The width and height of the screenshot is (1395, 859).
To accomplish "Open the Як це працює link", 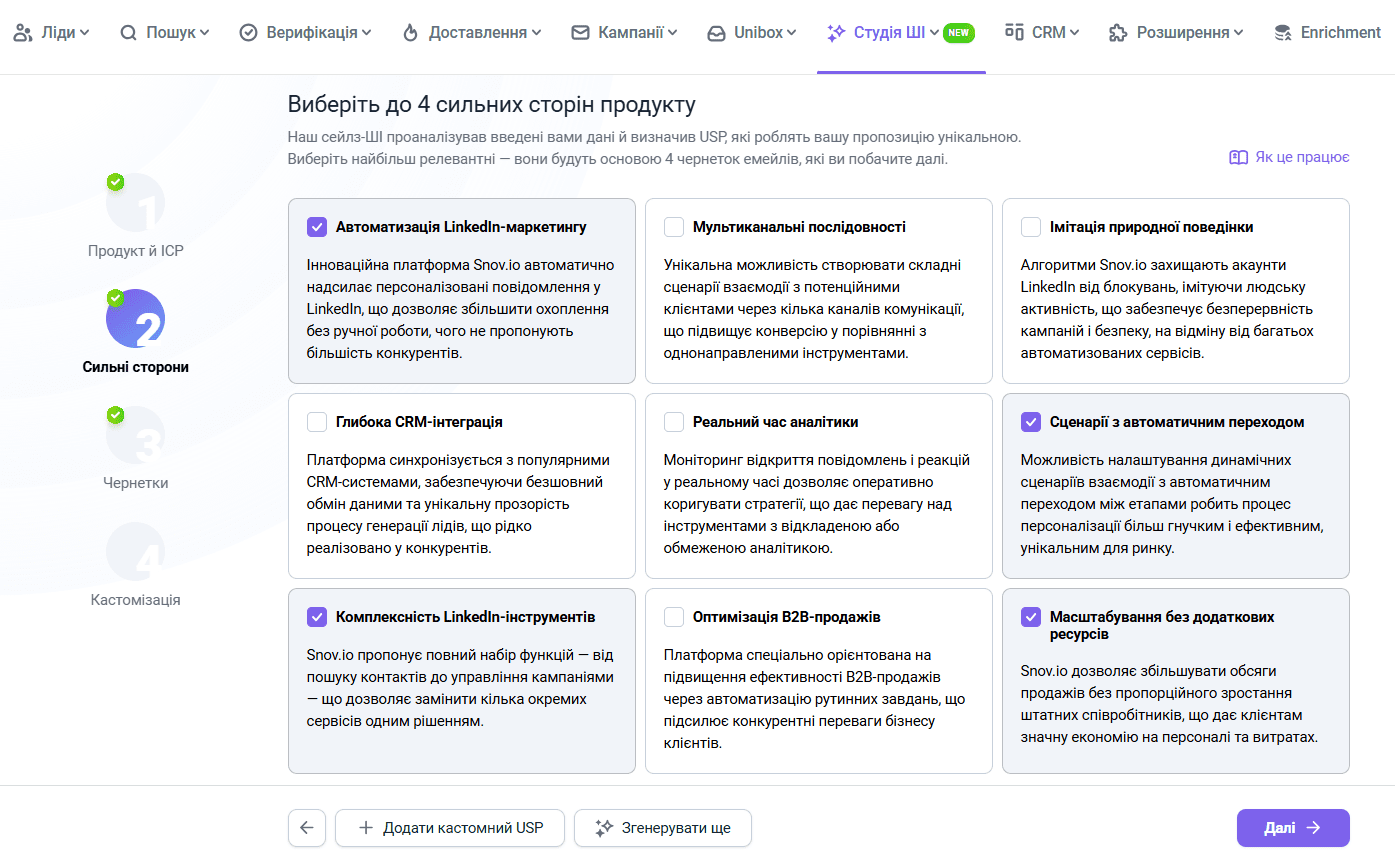I will [x=1302, y=157].
